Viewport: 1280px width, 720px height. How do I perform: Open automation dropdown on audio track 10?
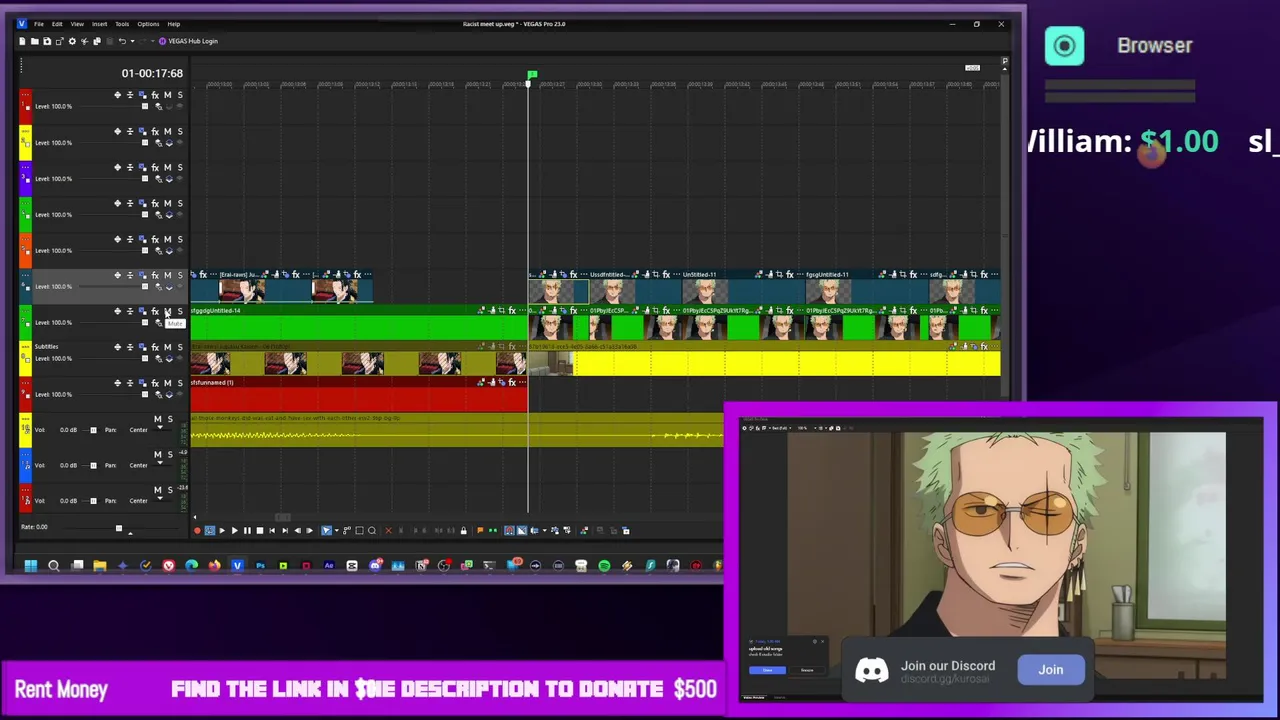(x=160, y=427)
